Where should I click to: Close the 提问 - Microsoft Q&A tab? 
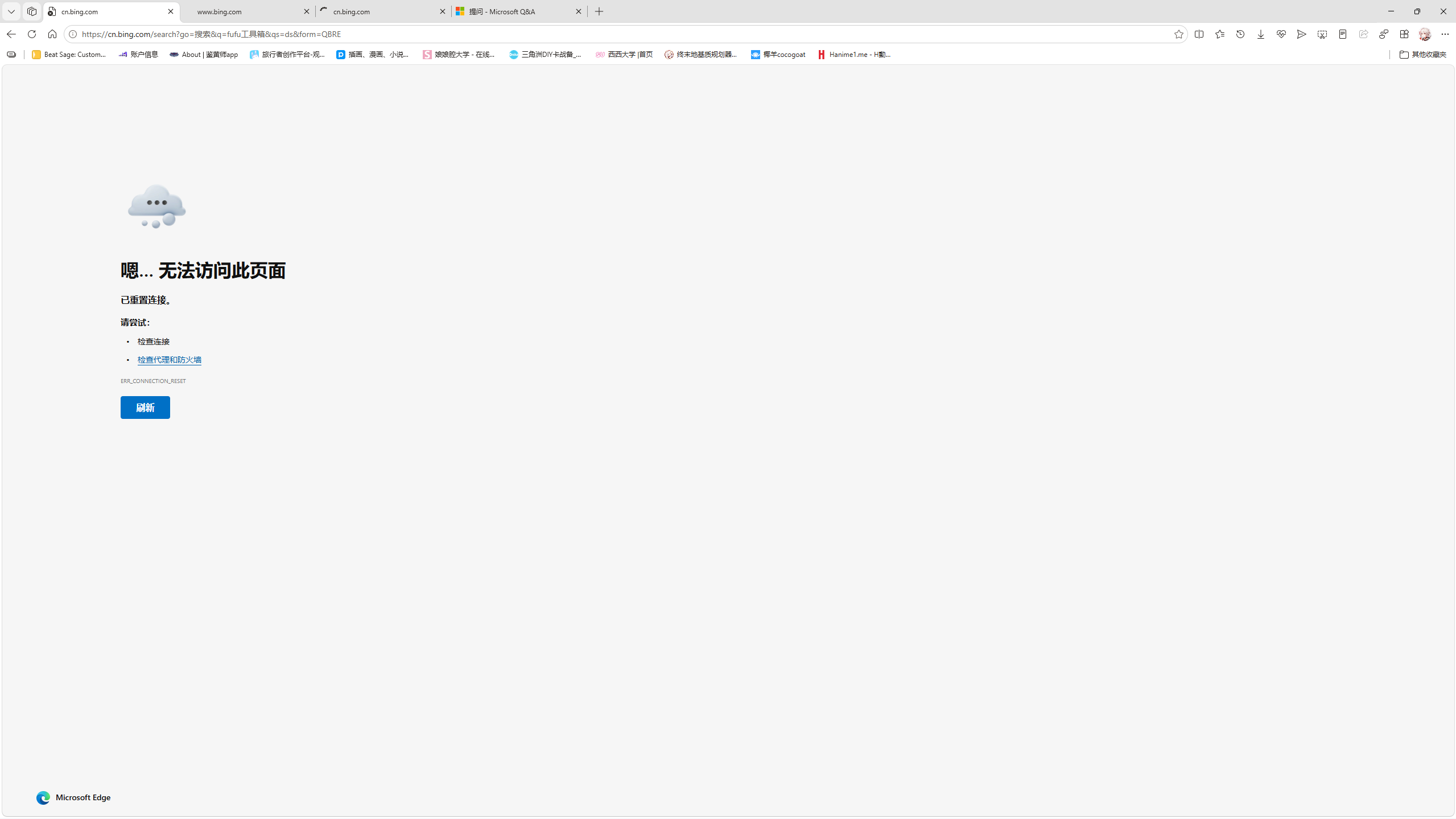point(579,11)
